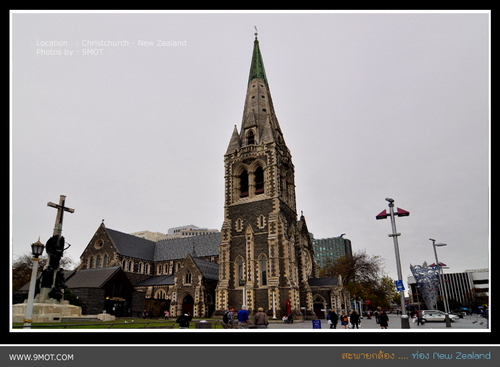Click the 'Location : Christchurch - New Zealand' caption
Screen dimensions: 500x367
111,43
